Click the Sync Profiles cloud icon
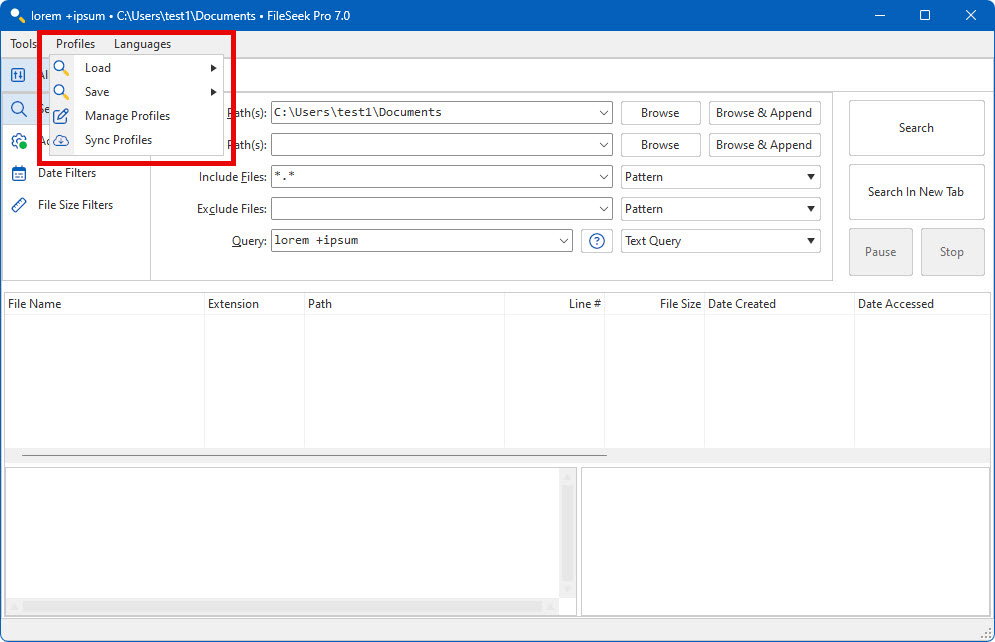 tap(61, 140)
